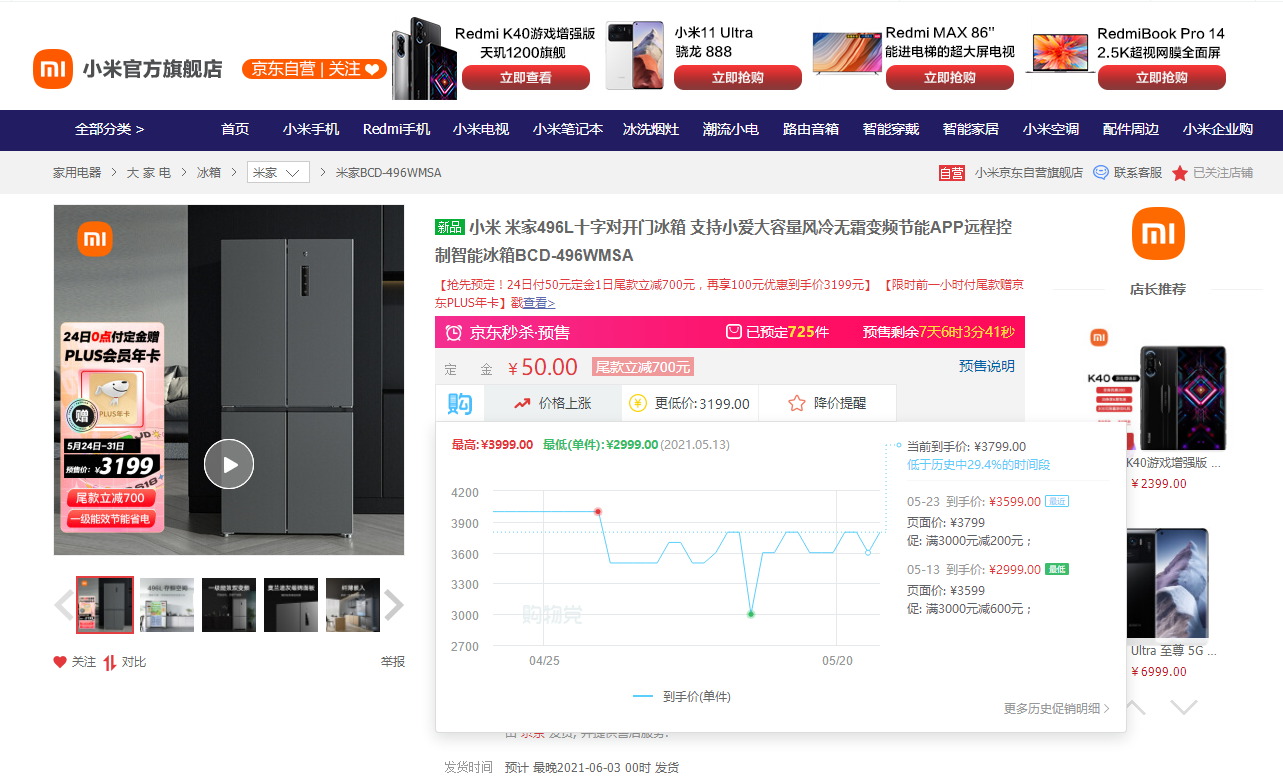Click the 已关注店铺 star icon
1283x781 pixels.
pos(1180,174)
